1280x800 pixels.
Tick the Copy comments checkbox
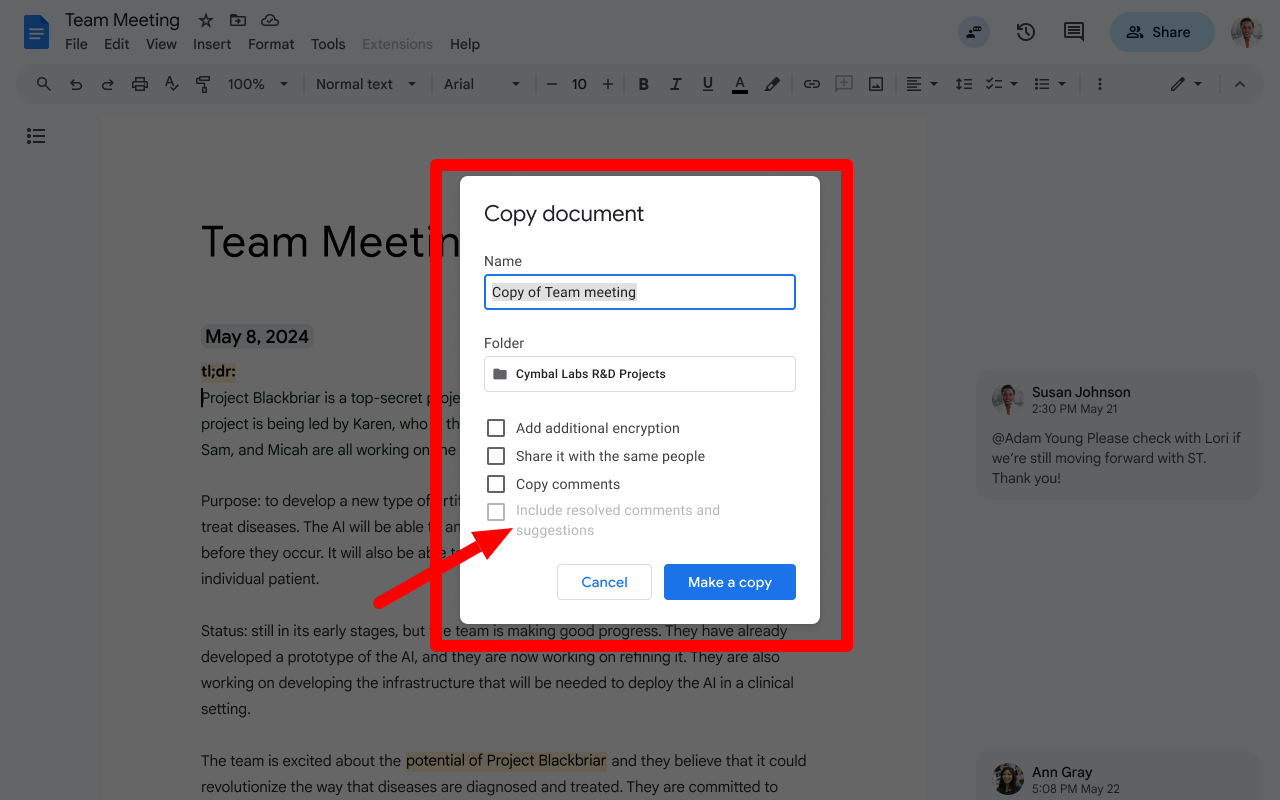click(x=496, y=484)
